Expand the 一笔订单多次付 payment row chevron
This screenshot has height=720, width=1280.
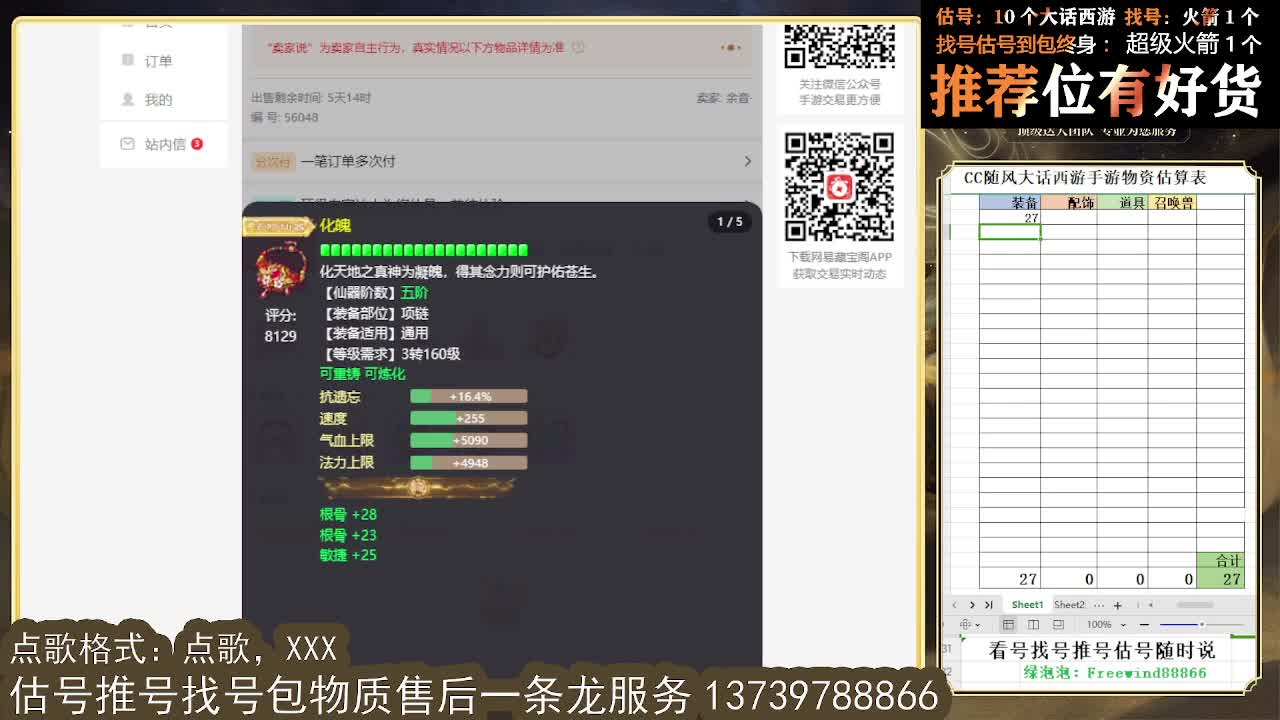click(746, 161)
